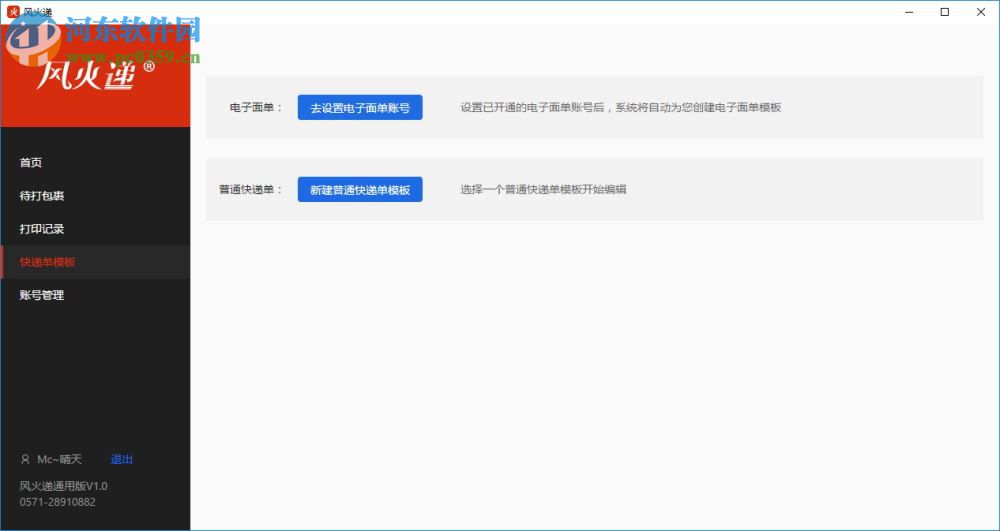Image resolution: width=1000 pixels, height=531 pixels.
Task: Close the 风火递 window
Action: click(x=981, y=11)
